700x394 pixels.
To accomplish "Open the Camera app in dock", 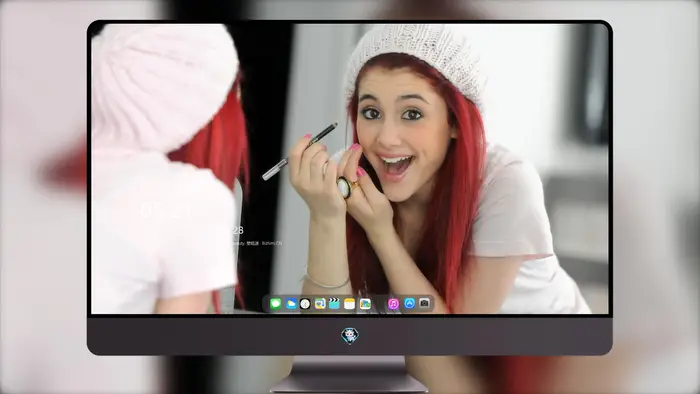I will click(425, 303).
